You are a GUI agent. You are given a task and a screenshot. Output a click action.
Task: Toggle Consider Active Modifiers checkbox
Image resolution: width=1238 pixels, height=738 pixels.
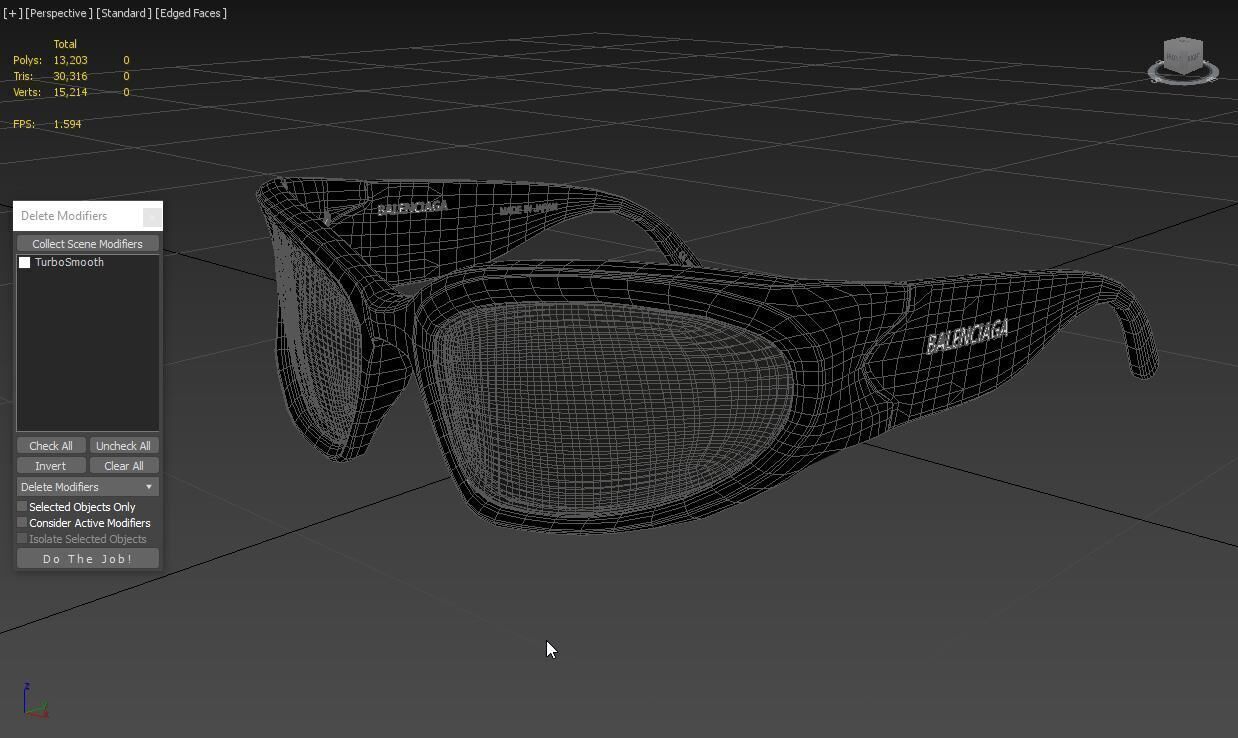point(22,523)
